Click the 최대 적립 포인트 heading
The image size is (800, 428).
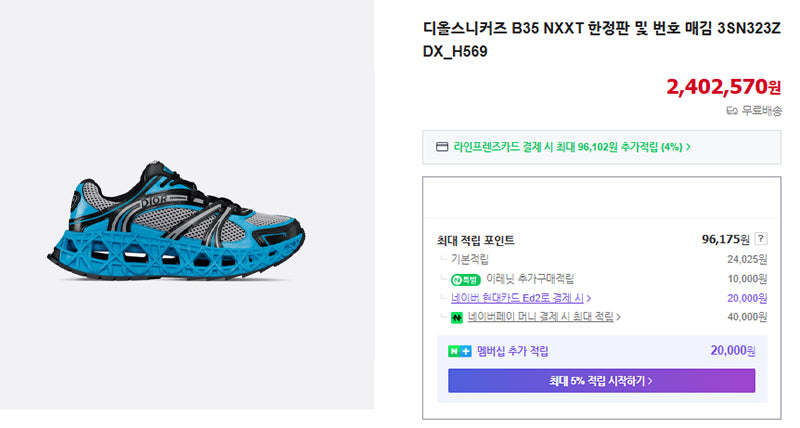[476, 240]
